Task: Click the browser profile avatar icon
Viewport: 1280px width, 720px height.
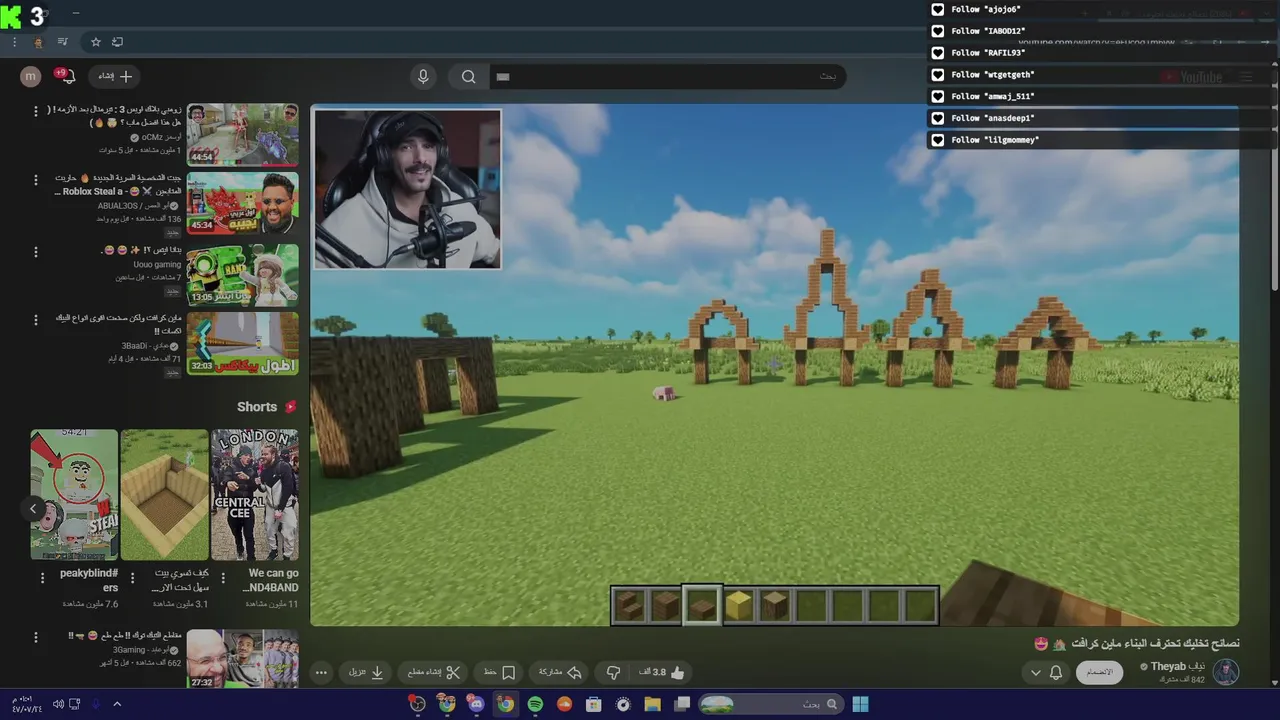Action: [x=38, y=42]
